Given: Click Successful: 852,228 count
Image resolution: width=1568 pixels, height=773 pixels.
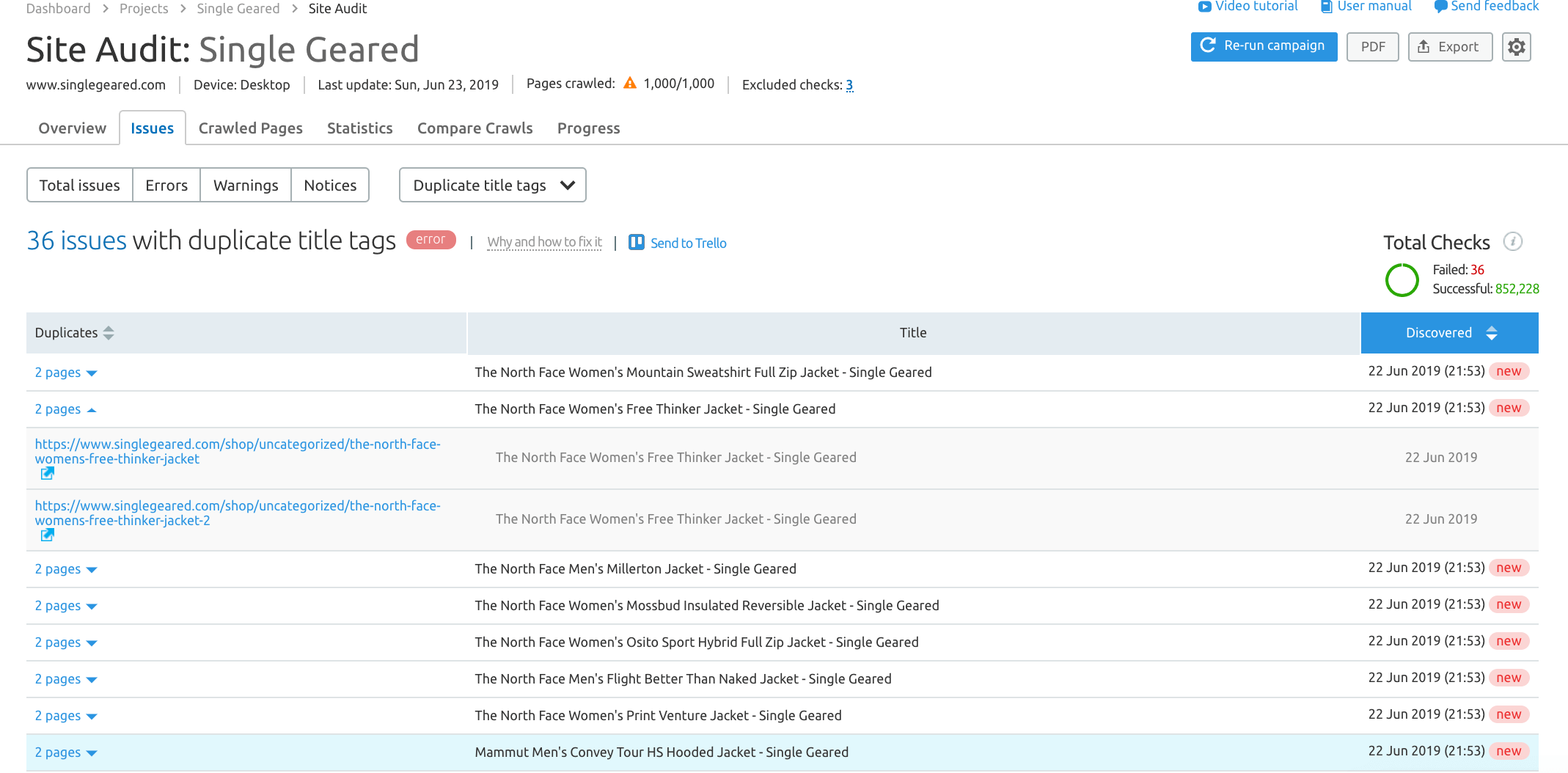Looking at the screenshot, I should (x=1486, y=289).
